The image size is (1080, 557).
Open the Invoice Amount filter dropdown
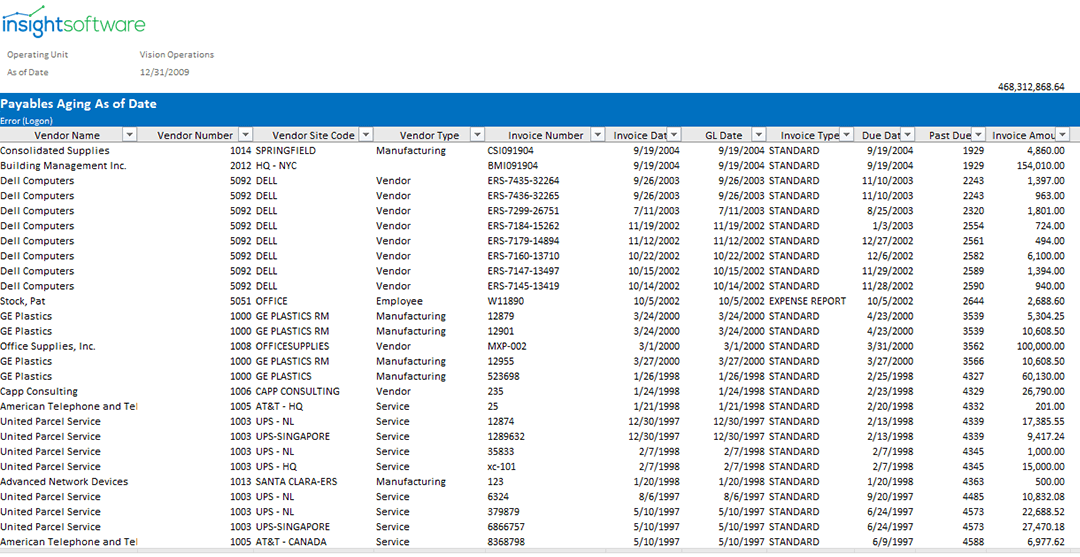coord(1063,135)
